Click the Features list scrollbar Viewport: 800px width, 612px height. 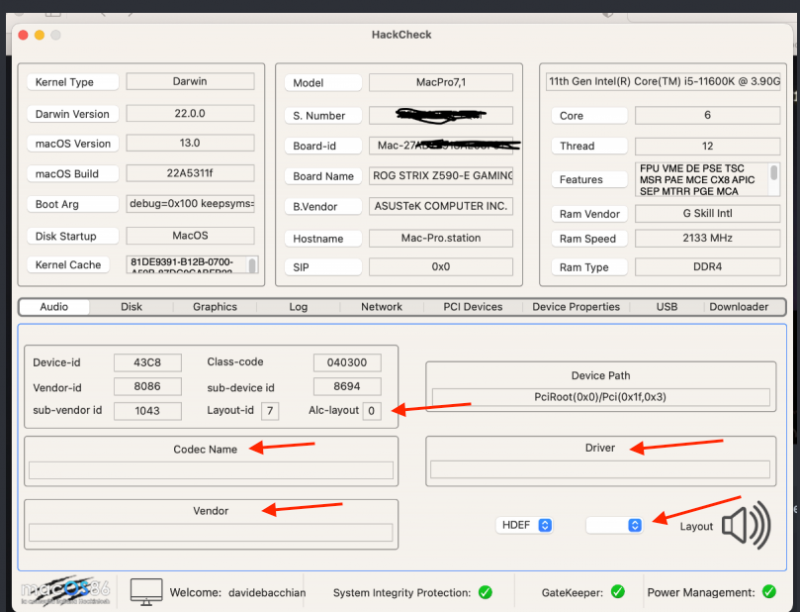(774, 179)
